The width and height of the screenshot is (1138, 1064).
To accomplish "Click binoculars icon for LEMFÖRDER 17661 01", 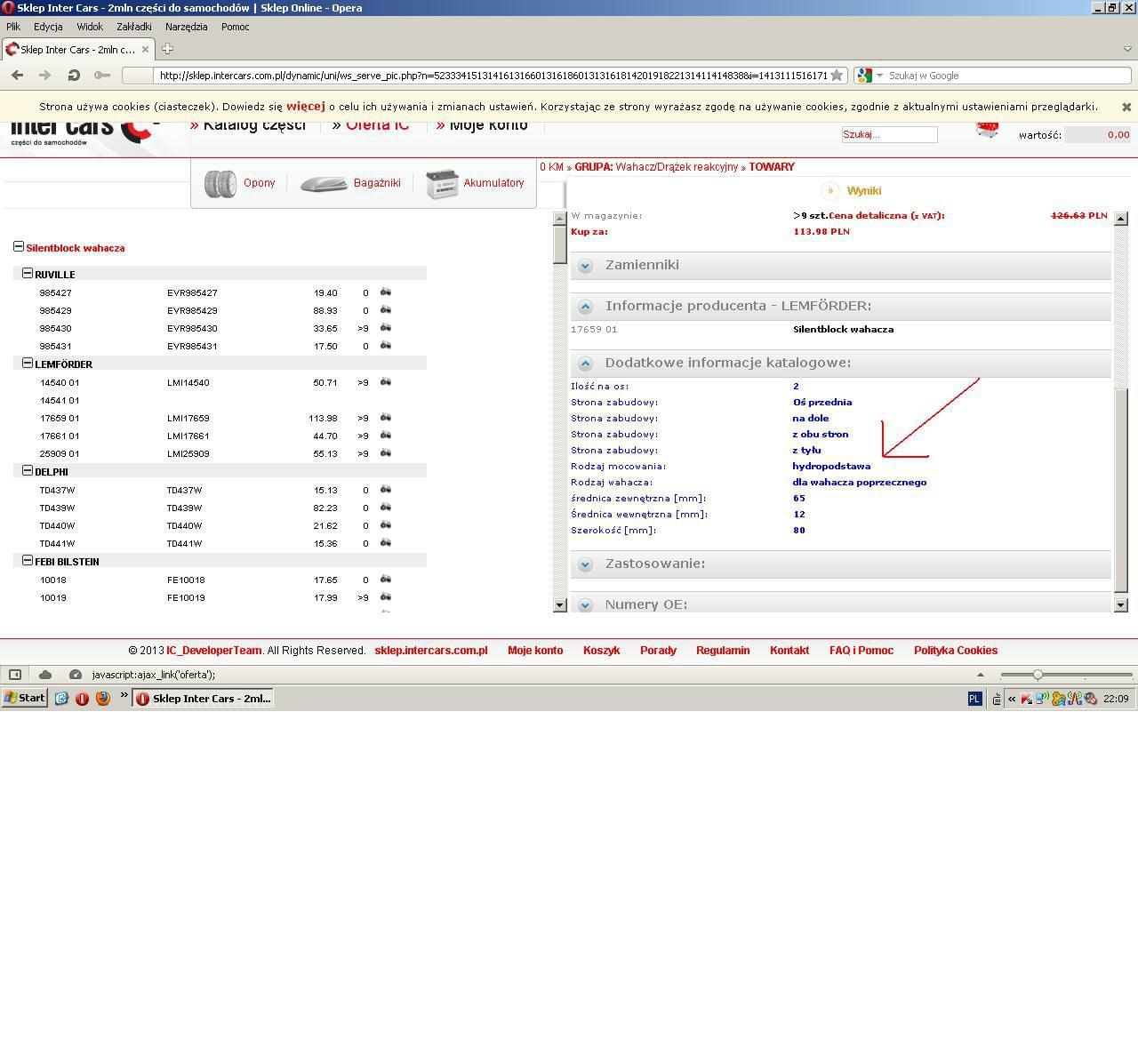I will (x=386, y=436).
